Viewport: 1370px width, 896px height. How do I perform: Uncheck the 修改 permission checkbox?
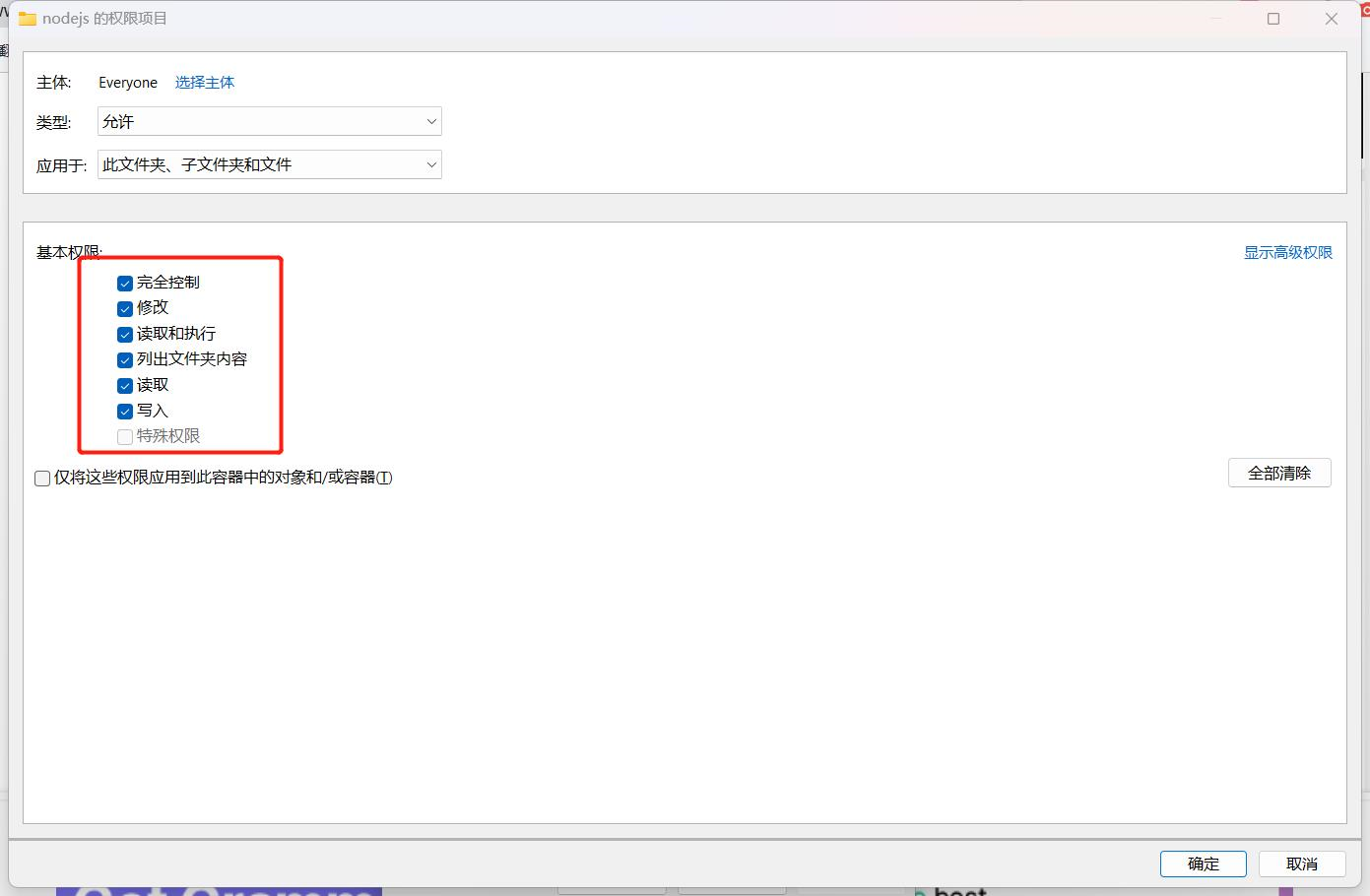pos(125,309)
